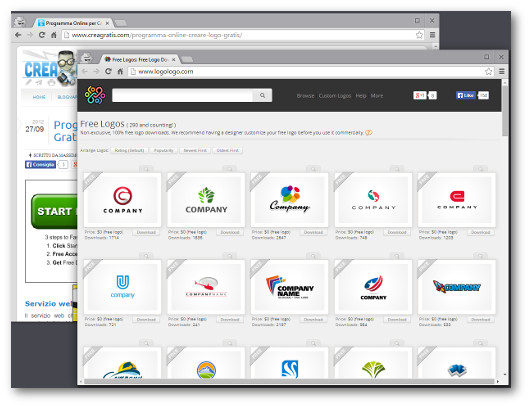Close the Free Logos tab
Screen dimensions: 530x407
coord(174,60)
